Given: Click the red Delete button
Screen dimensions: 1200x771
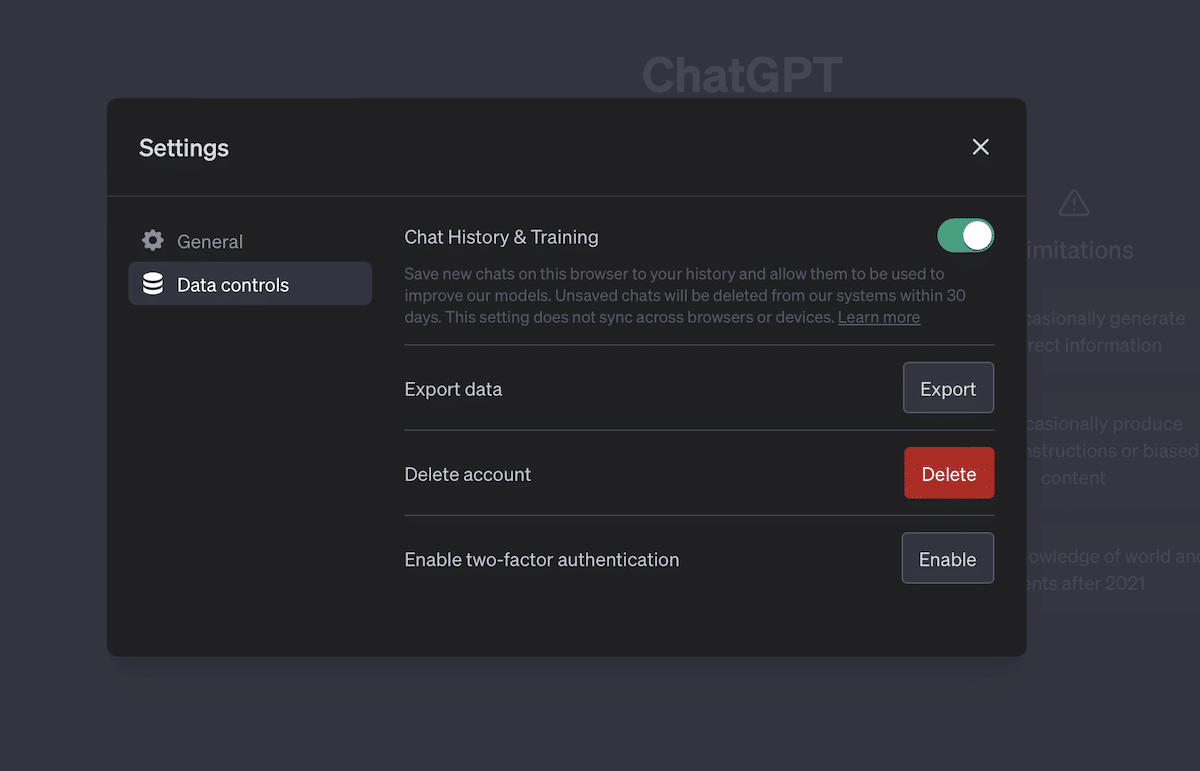Looking at the screenshot, I should pos(949,473).
